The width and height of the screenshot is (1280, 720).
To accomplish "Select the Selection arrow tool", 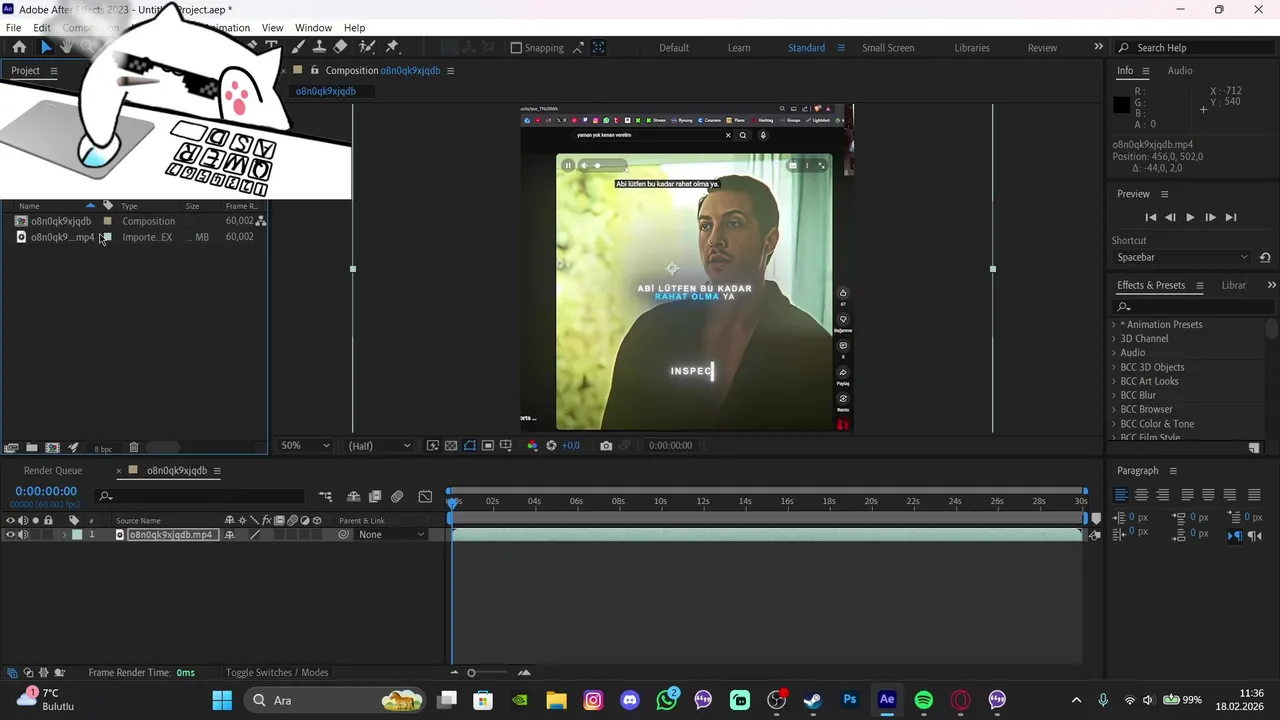I will pos(45,47).
